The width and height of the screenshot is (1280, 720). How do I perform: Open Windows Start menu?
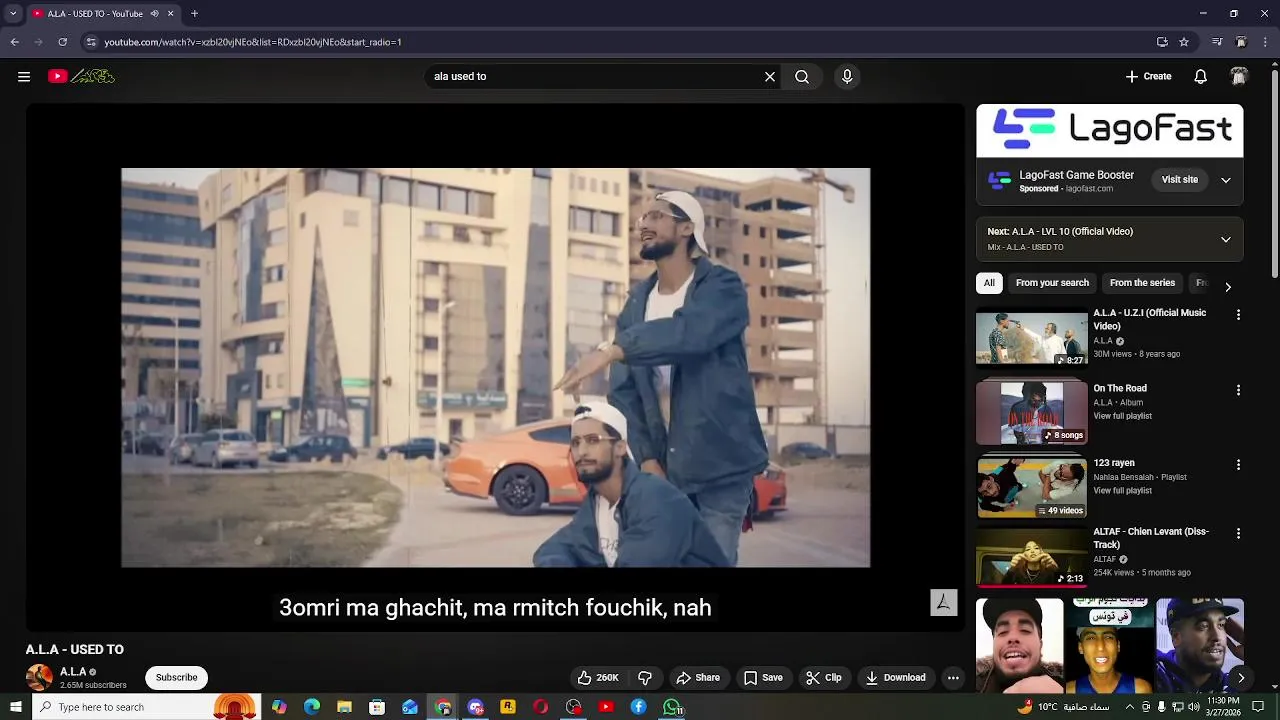15,707
